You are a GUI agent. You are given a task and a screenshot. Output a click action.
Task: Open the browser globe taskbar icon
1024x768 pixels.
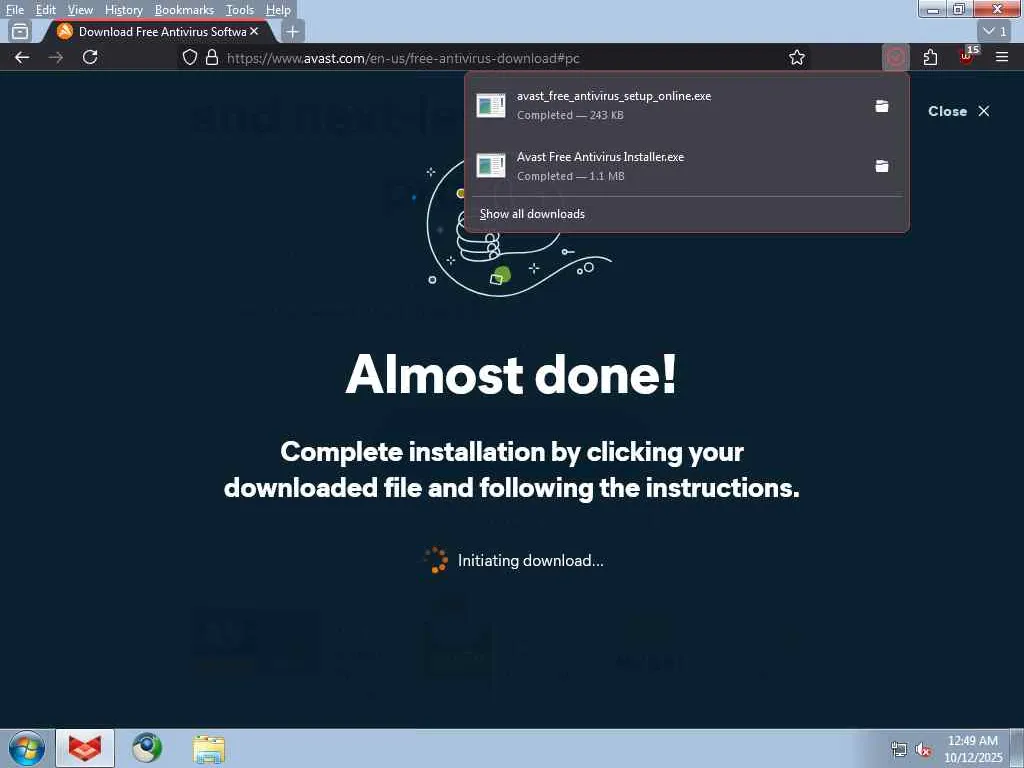147,748
